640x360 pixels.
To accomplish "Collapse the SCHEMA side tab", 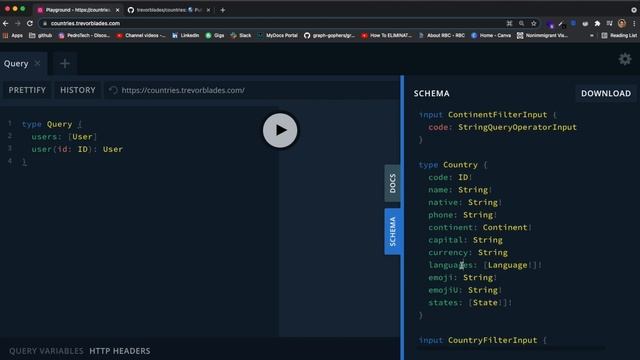I will tap(392, 231).
